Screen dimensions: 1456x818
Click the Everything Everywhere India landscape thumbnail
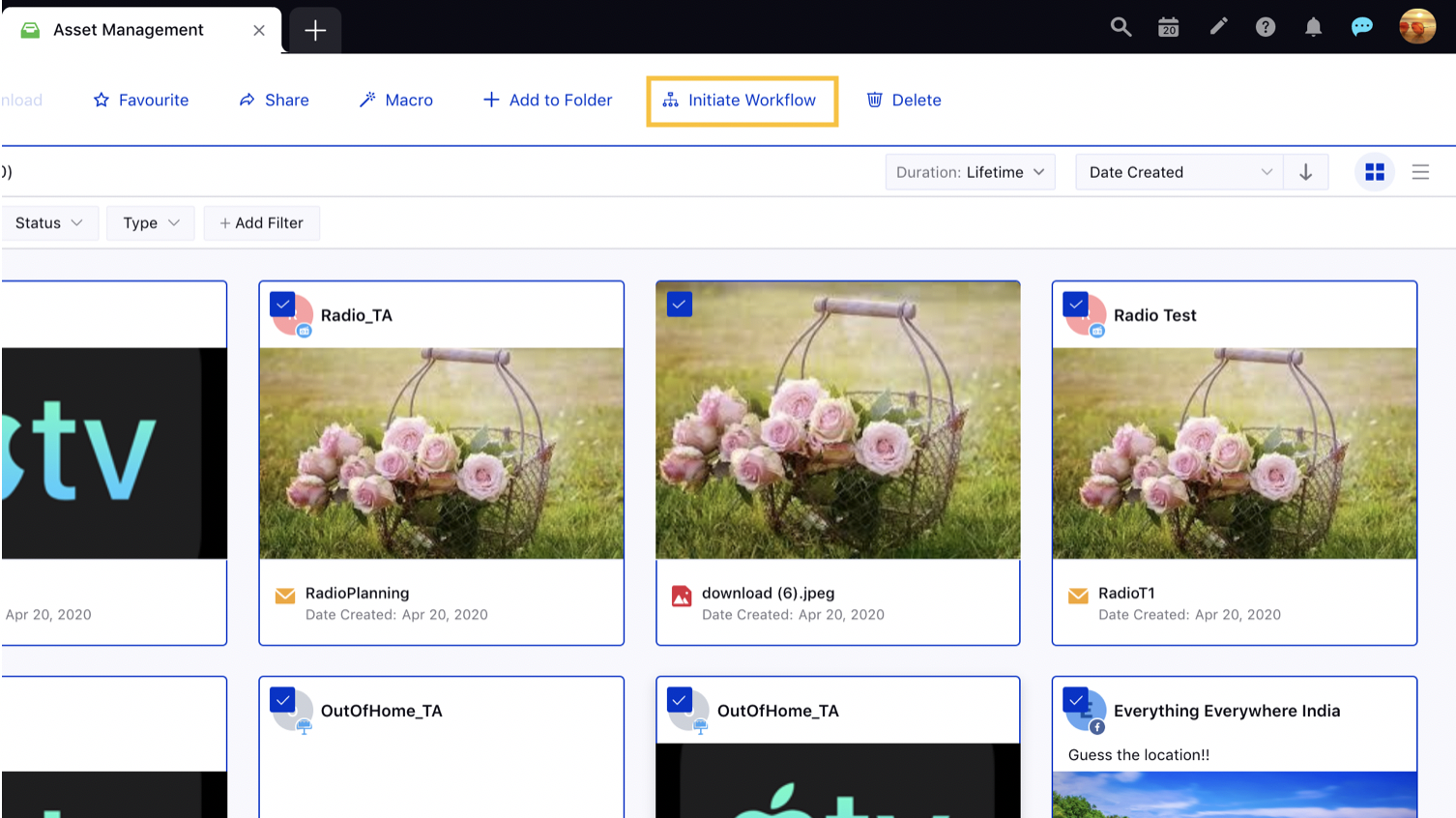pyautogui.click(x=1235, y=795)
